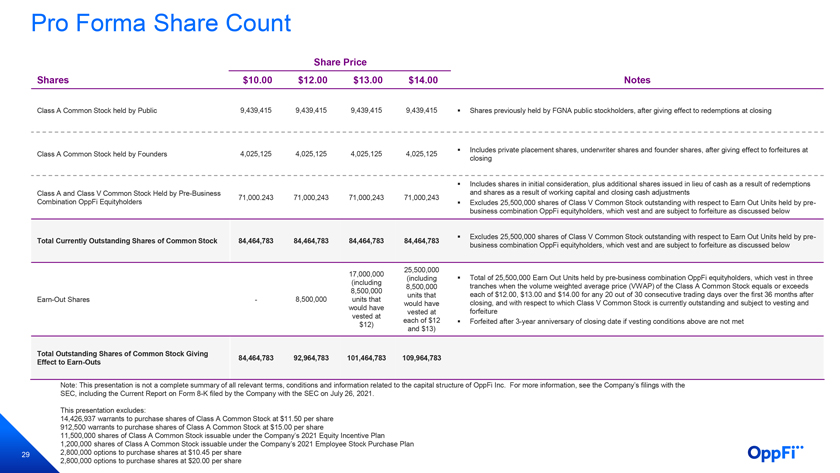Screen dimensions: 840x473
Task: Select Earn-Out value 8,500,000 under $12.00
Action: (x=311, y=299)
